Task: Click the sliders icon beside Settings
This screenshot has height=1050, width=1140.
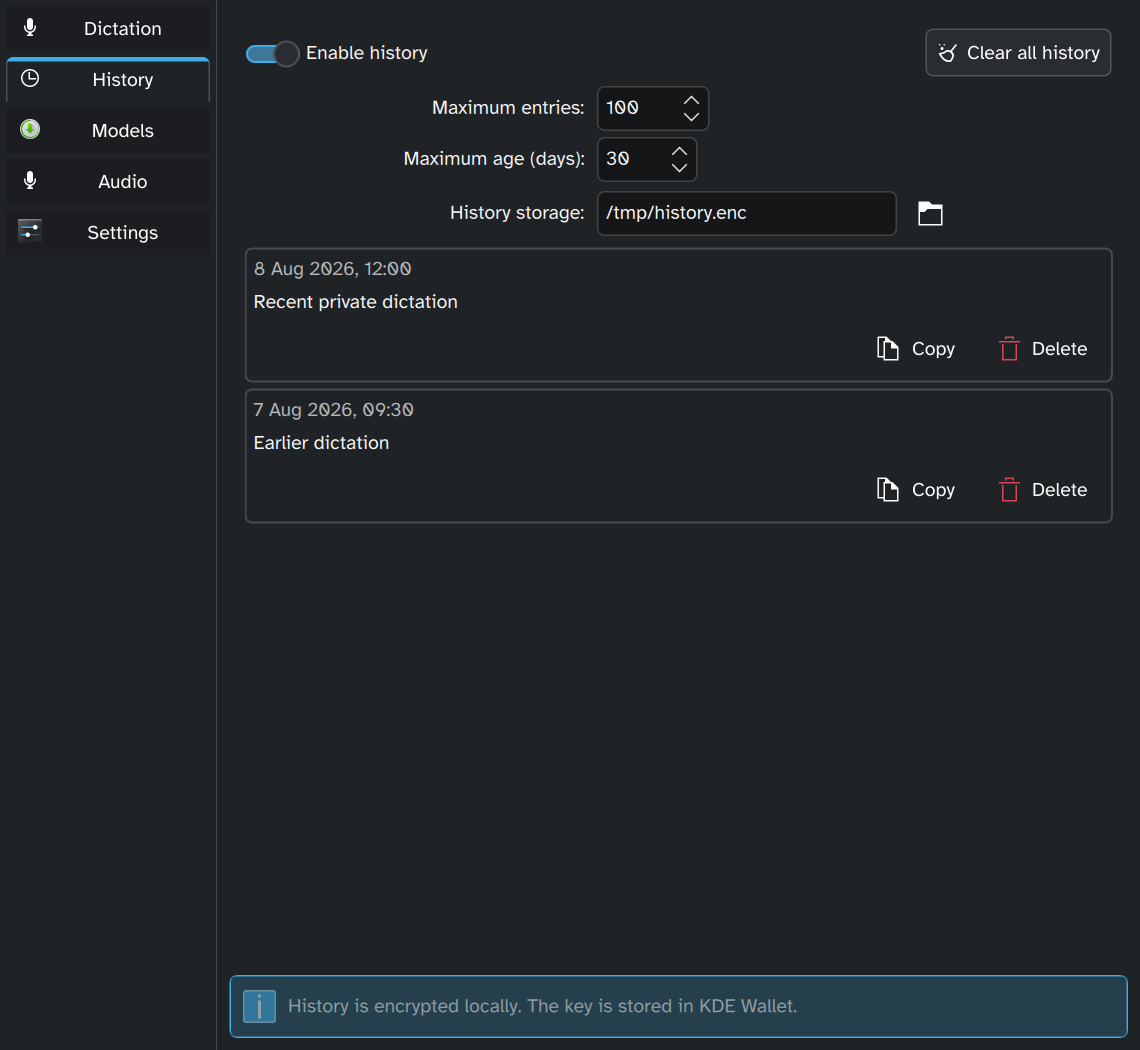Action: (x=30, y=231)
